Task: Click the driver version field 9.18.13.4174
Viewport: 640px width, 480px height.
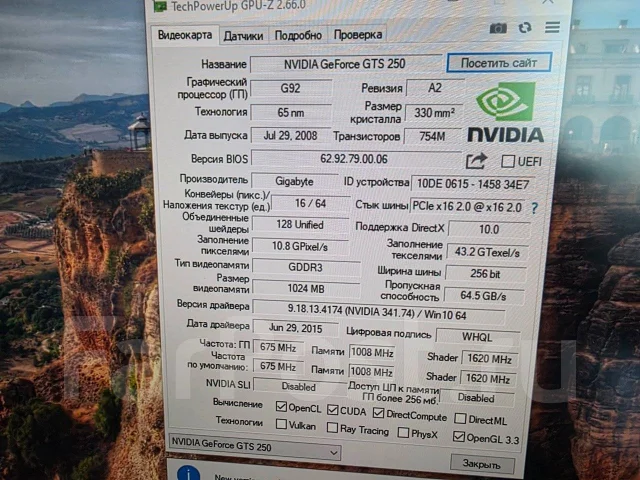Action: point(379,313)
